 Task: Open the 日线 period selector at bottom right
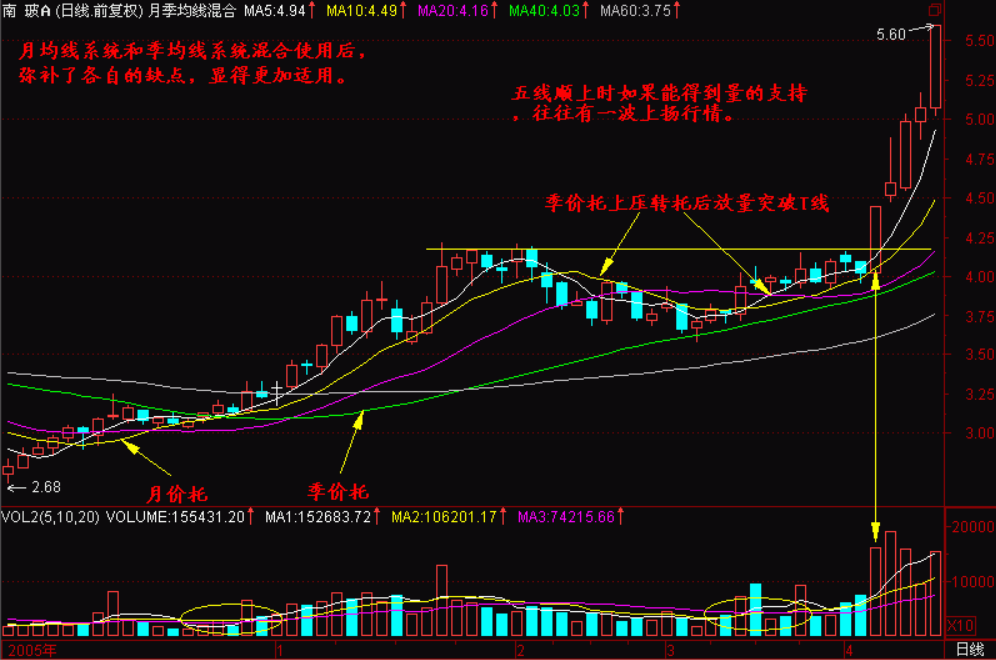tap(969, 650)
